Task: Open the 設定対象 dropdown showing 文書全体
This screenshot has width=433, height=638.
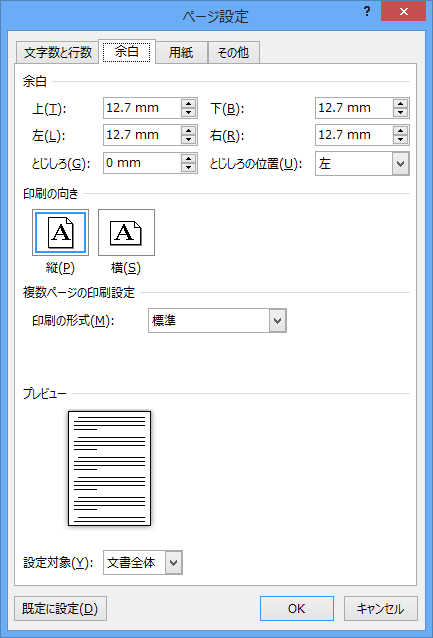Action: click(x=174, y=563)
